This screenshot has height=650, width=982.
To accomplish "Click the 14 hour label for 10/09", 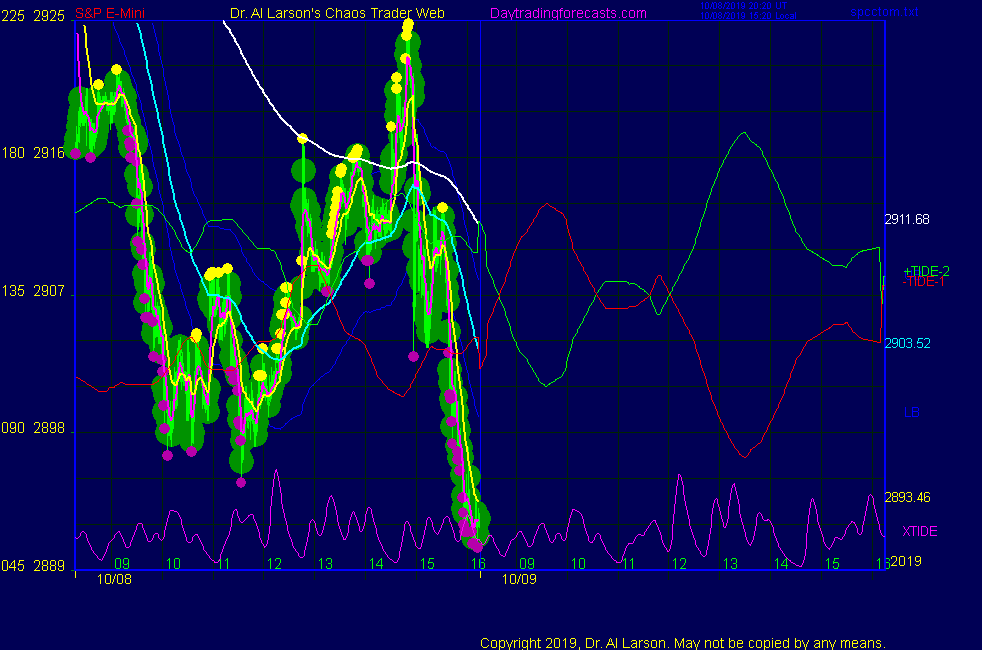I will point(781,564).
